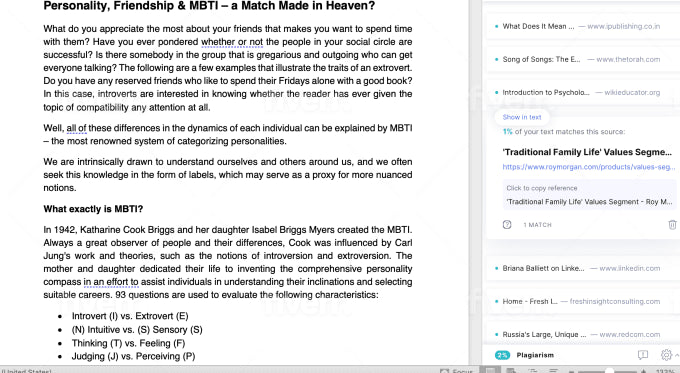
Task: Adjust the zoom slider handle
Action: tap(609, 371)
